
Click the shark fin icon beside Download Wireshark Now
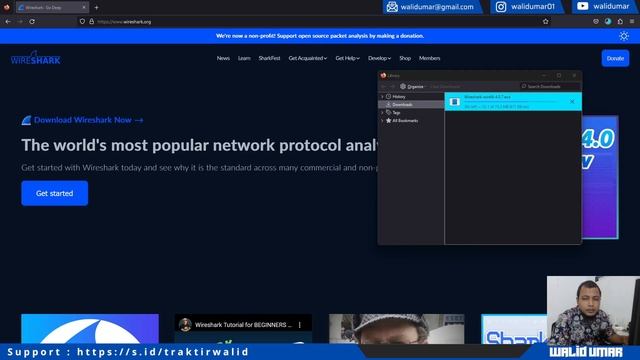pos(26,120)
